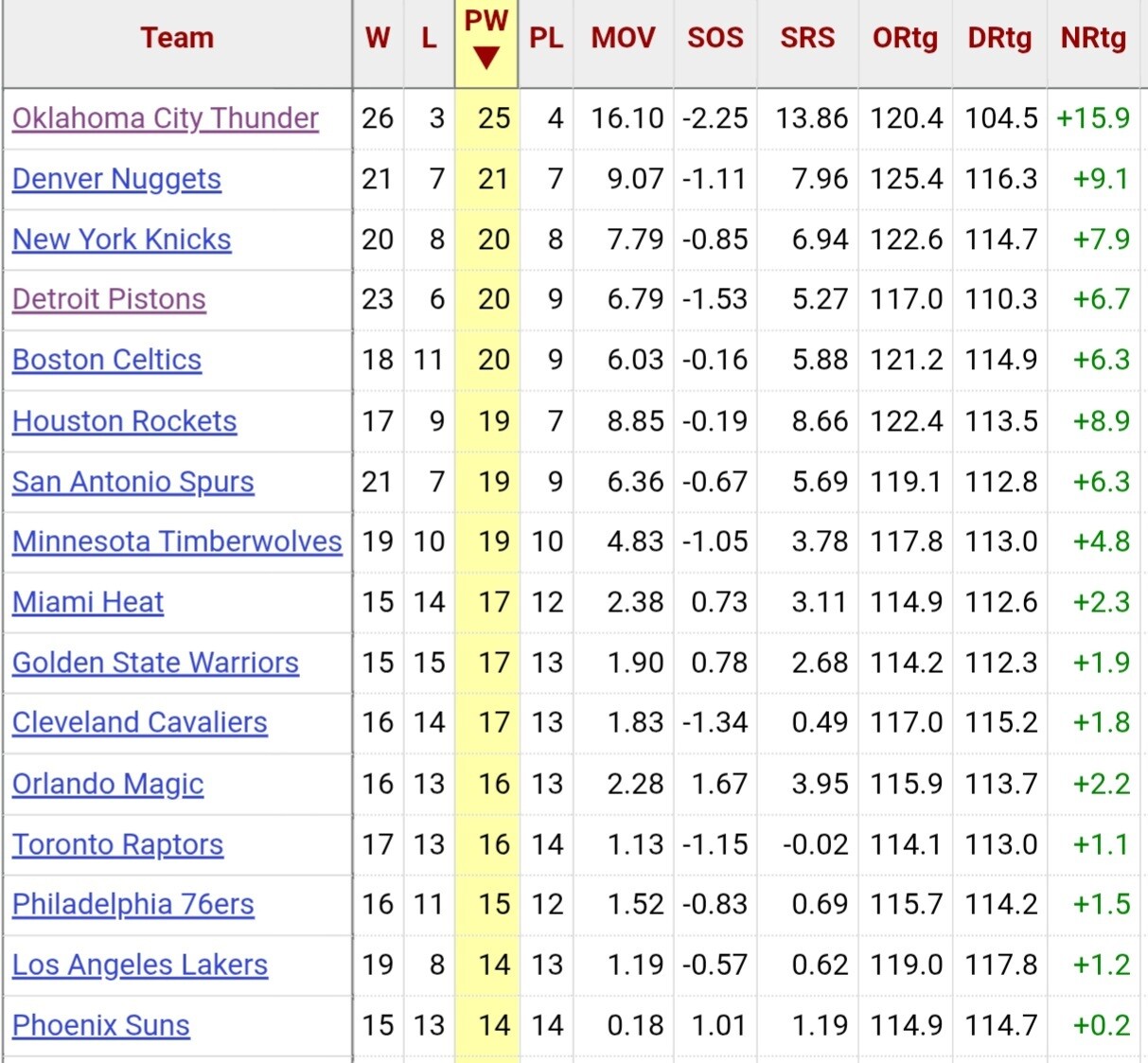Open Phoenix Suns team link
The image size is (1148, 1063).
(x=100, y=1025)
